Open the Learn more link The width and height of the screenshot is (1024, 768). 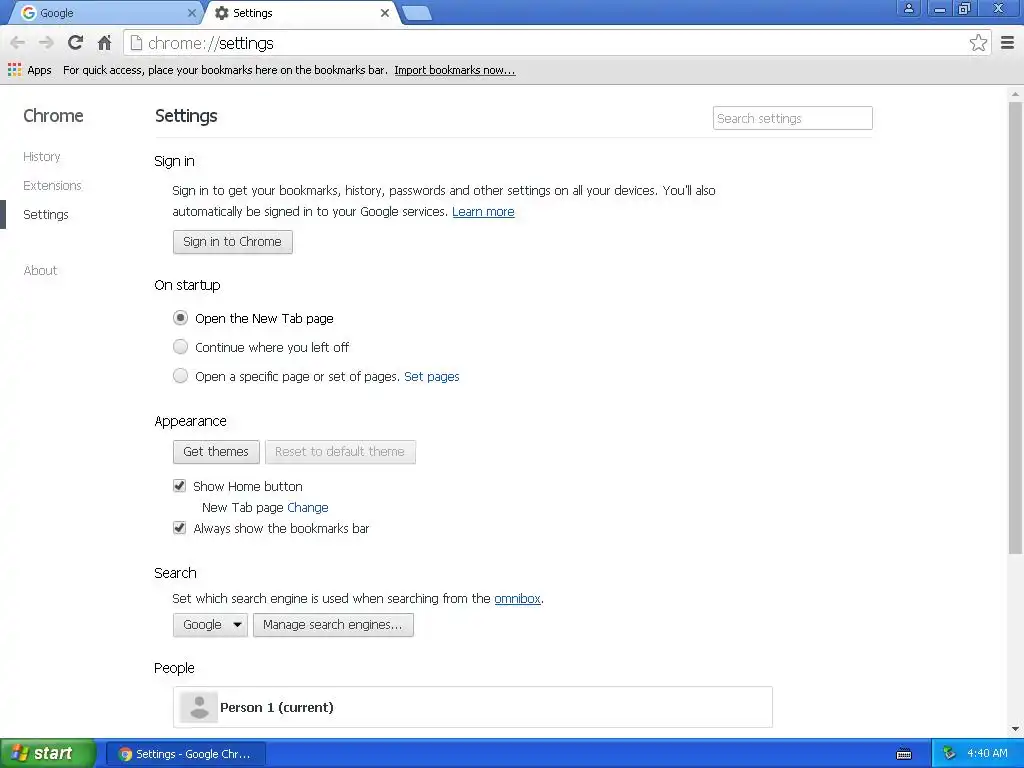click(x=483, y=212)
